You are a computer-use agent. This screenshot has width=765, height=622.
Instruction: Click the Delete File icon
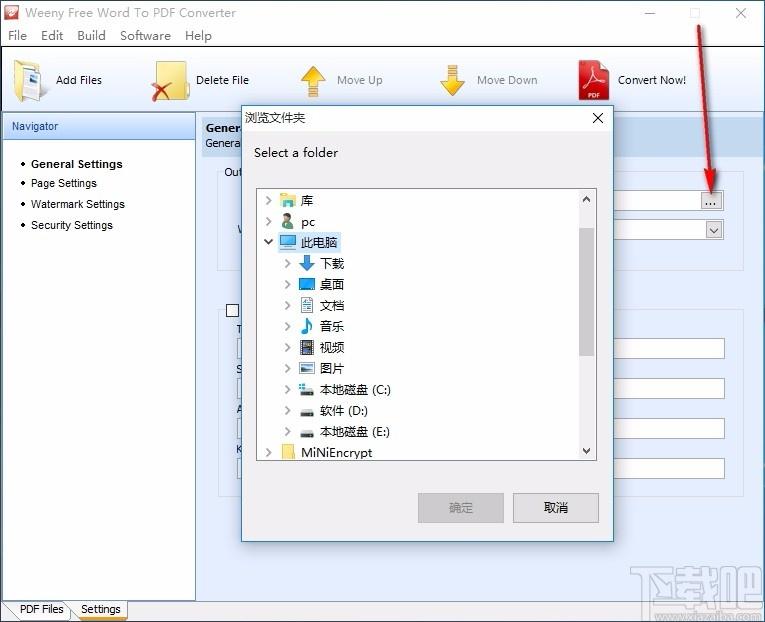[170, 81]
